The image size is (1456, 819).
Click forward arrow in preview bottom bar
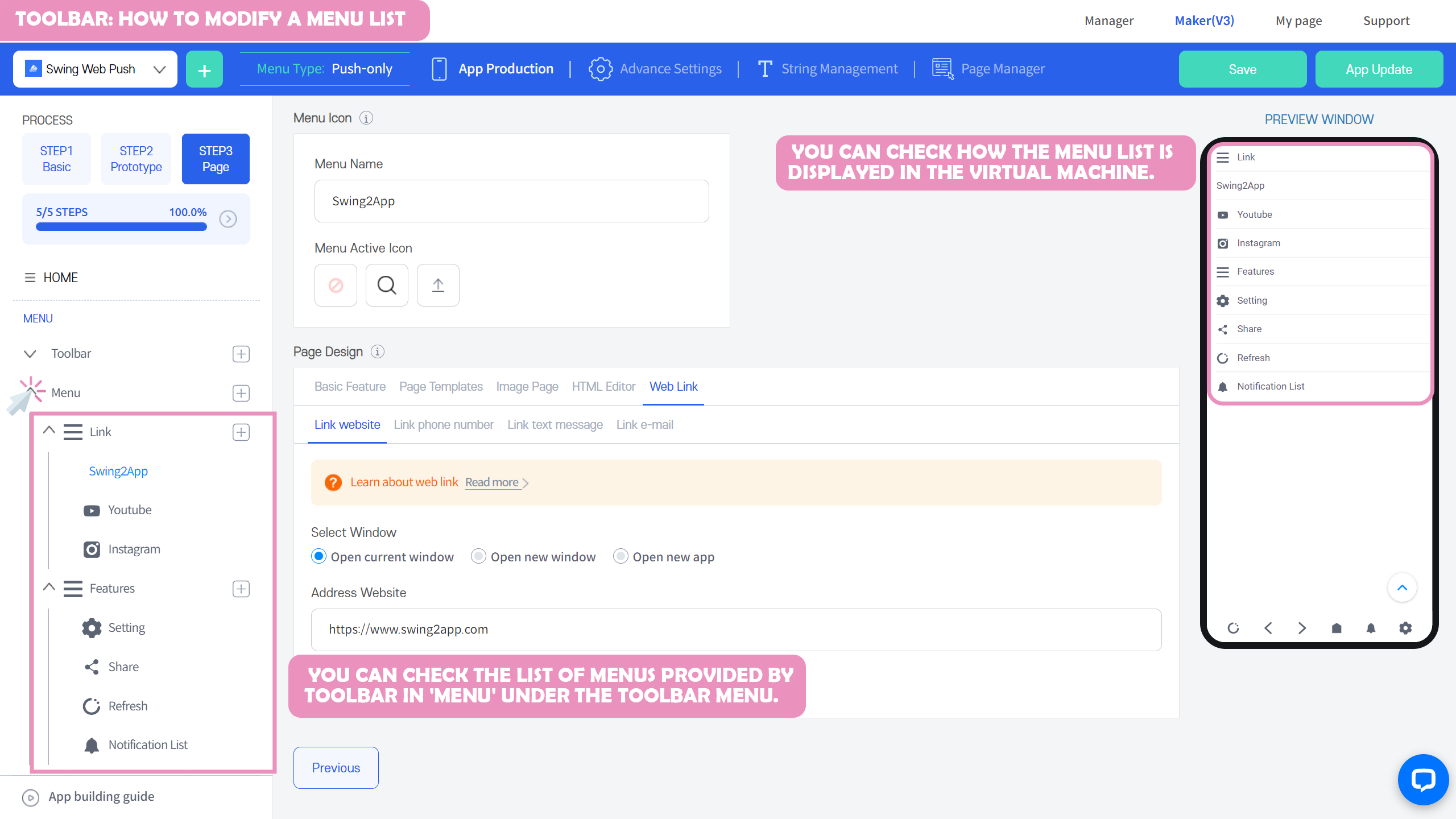pyautogui.click(x=1302, y=628)
